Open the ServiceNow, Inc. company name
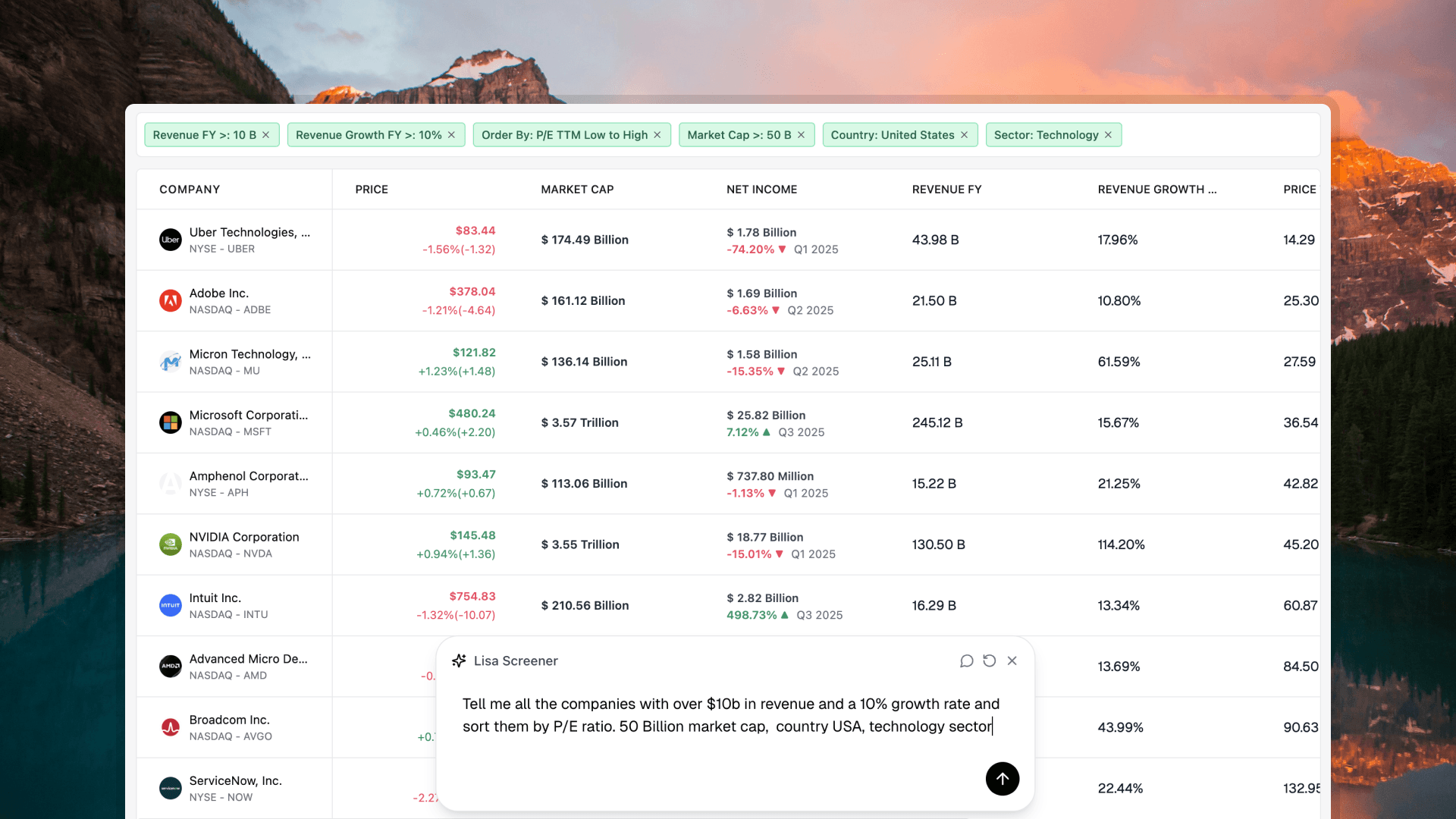Viewport: 1456px width, 819px height. coord(236,780)
